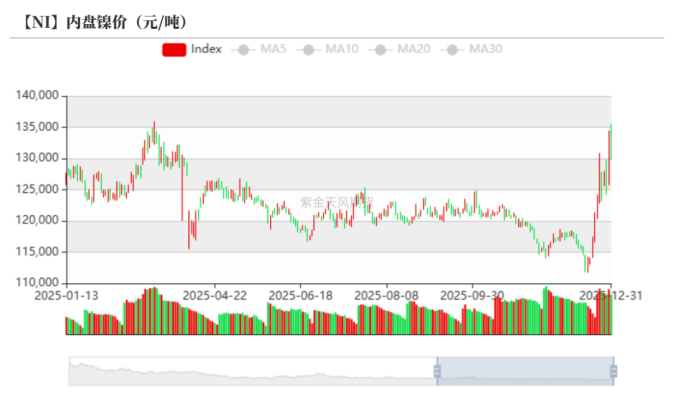Viewport: 675px width, 414px height.
Task: Click the unselected area of zoom overview
Action: (x=250, y=371)
